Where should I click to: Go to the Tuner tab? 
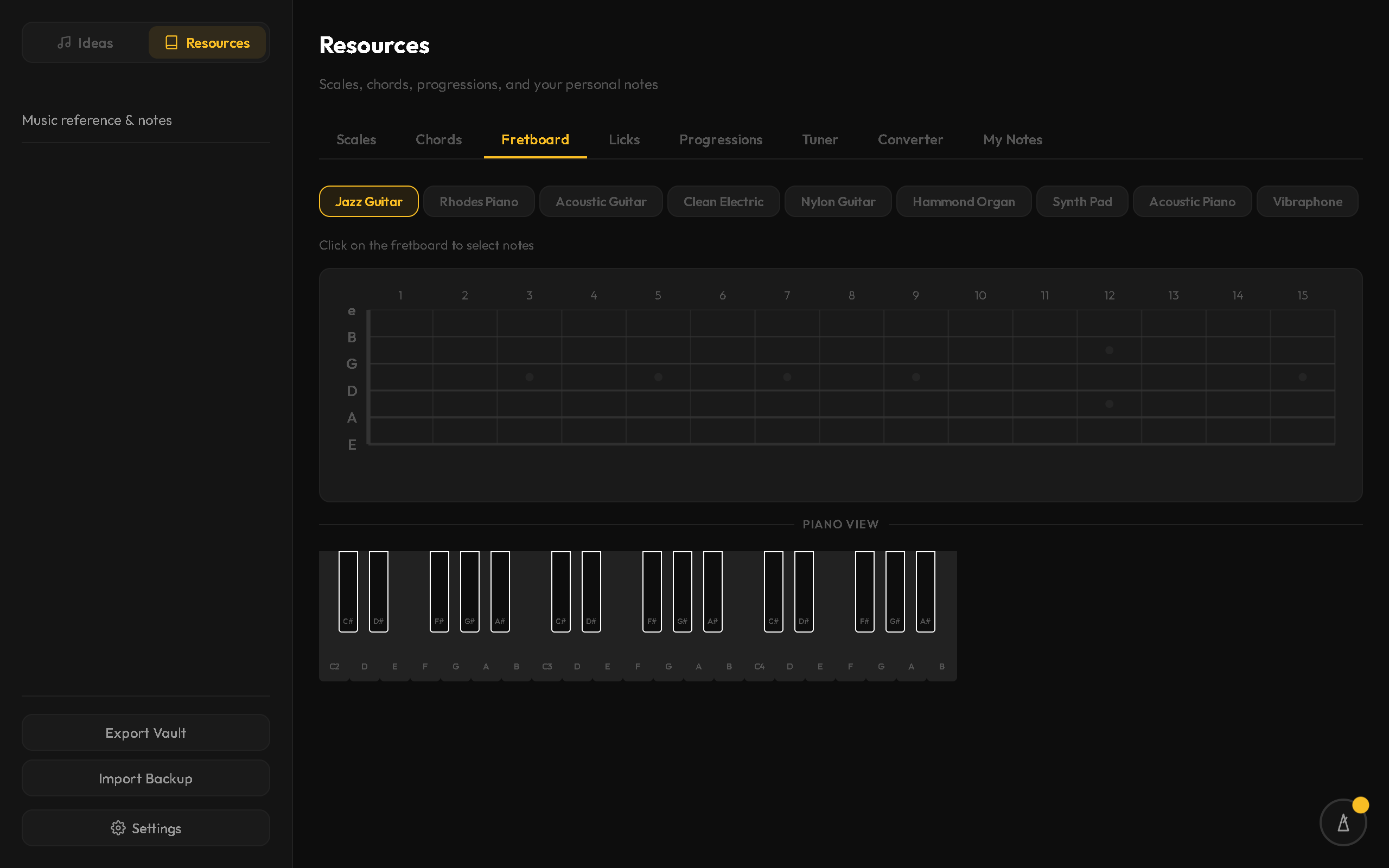click(x=820, y=139)
